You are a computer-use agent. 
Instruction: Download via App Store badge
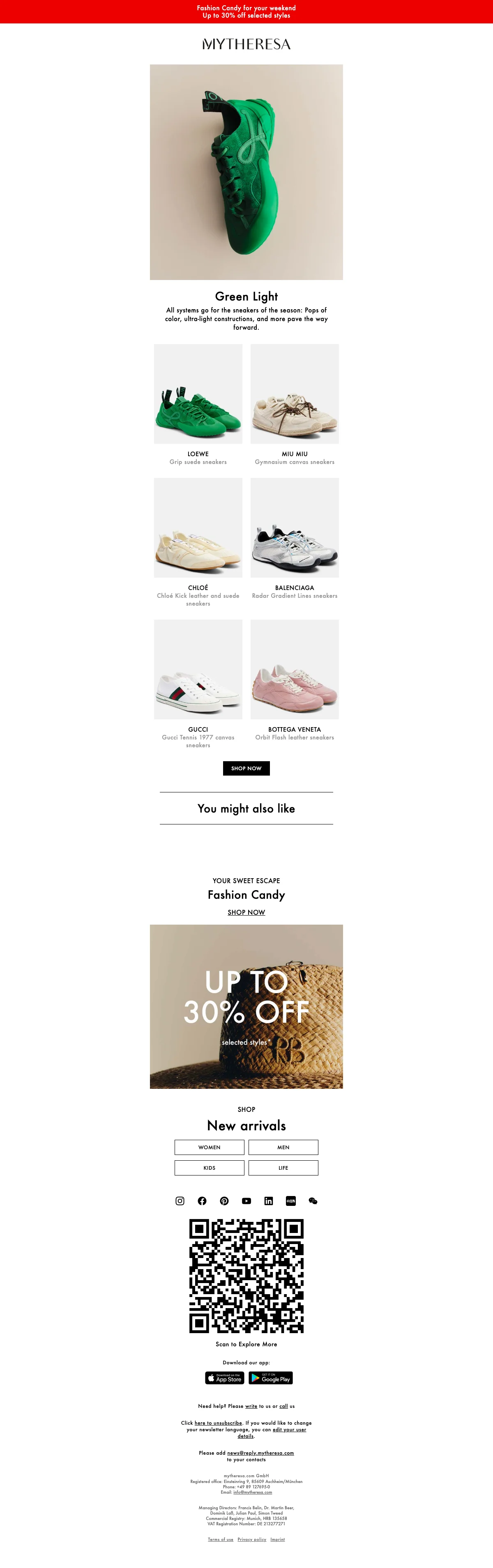[x=225, y=1377]
